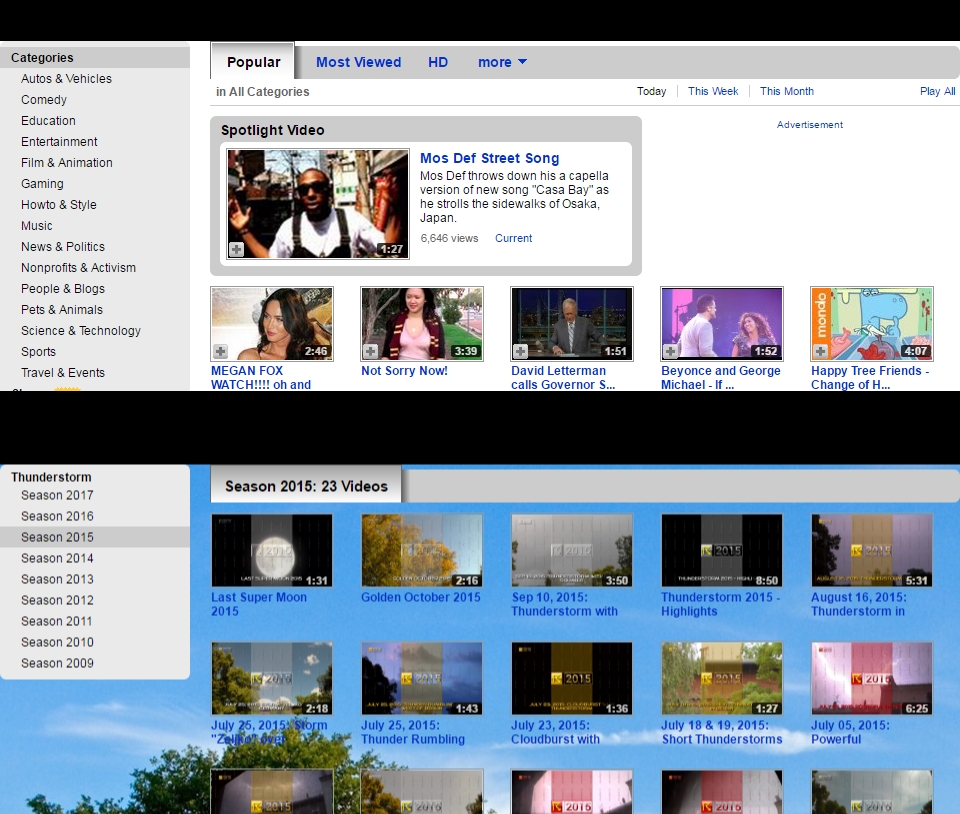Select Season 2017 in the sidebar
Viewport: 960px width, 814px height.
[57, 495]
